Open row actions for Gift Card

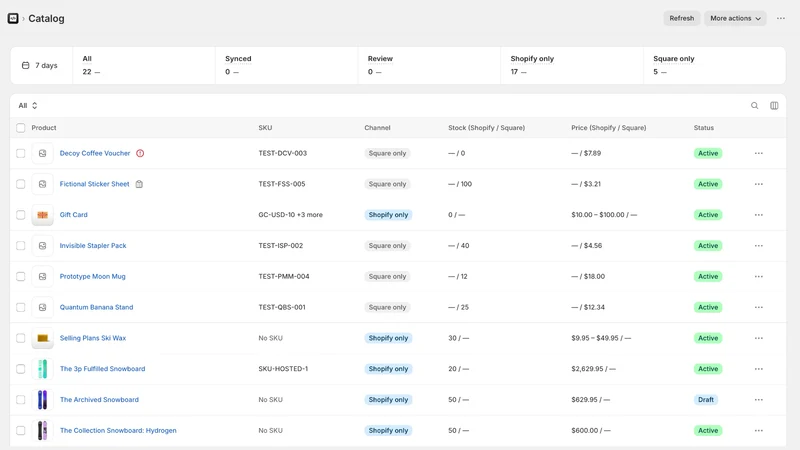coord(759,215)
